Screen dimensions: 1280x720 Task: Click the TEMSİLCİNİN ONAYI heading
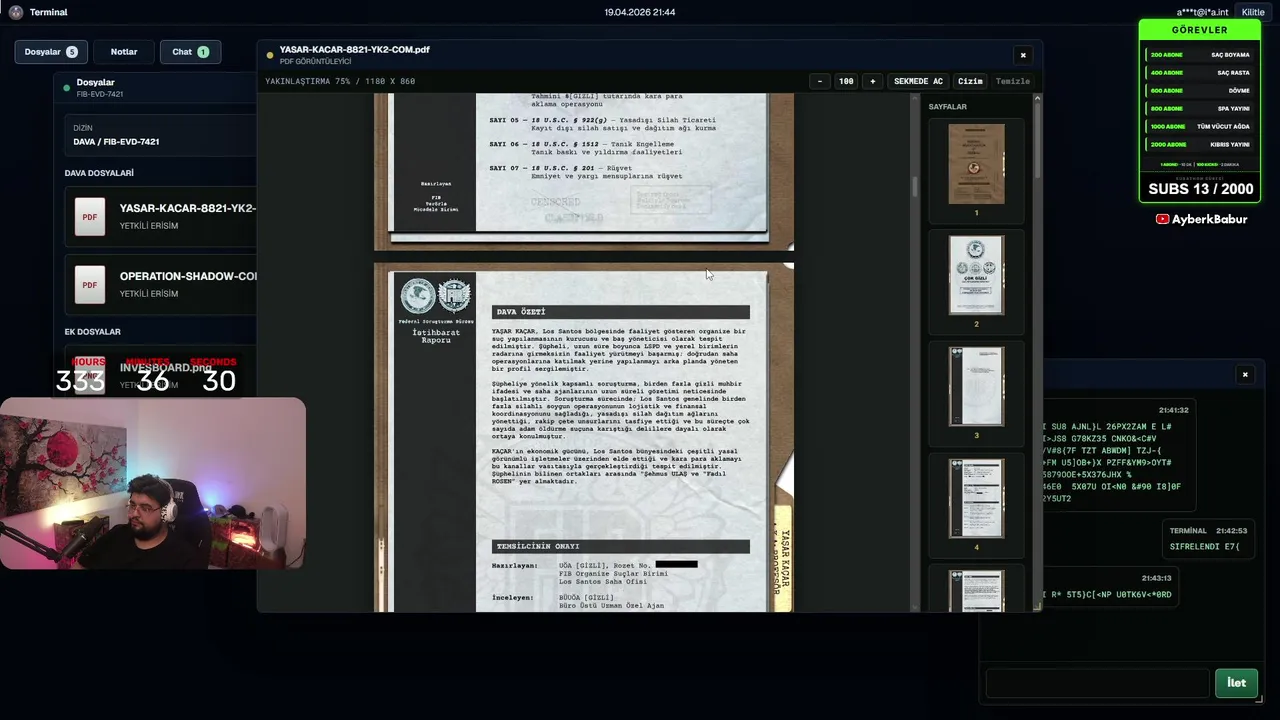[x=621, y=547]
